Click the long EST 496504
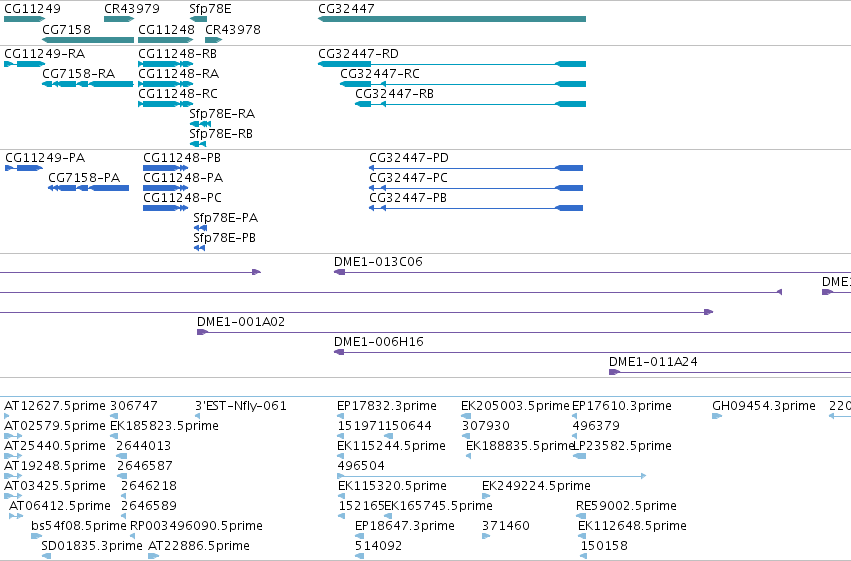The height and width of the screenshot is (561, 851). tap(492, 476)
